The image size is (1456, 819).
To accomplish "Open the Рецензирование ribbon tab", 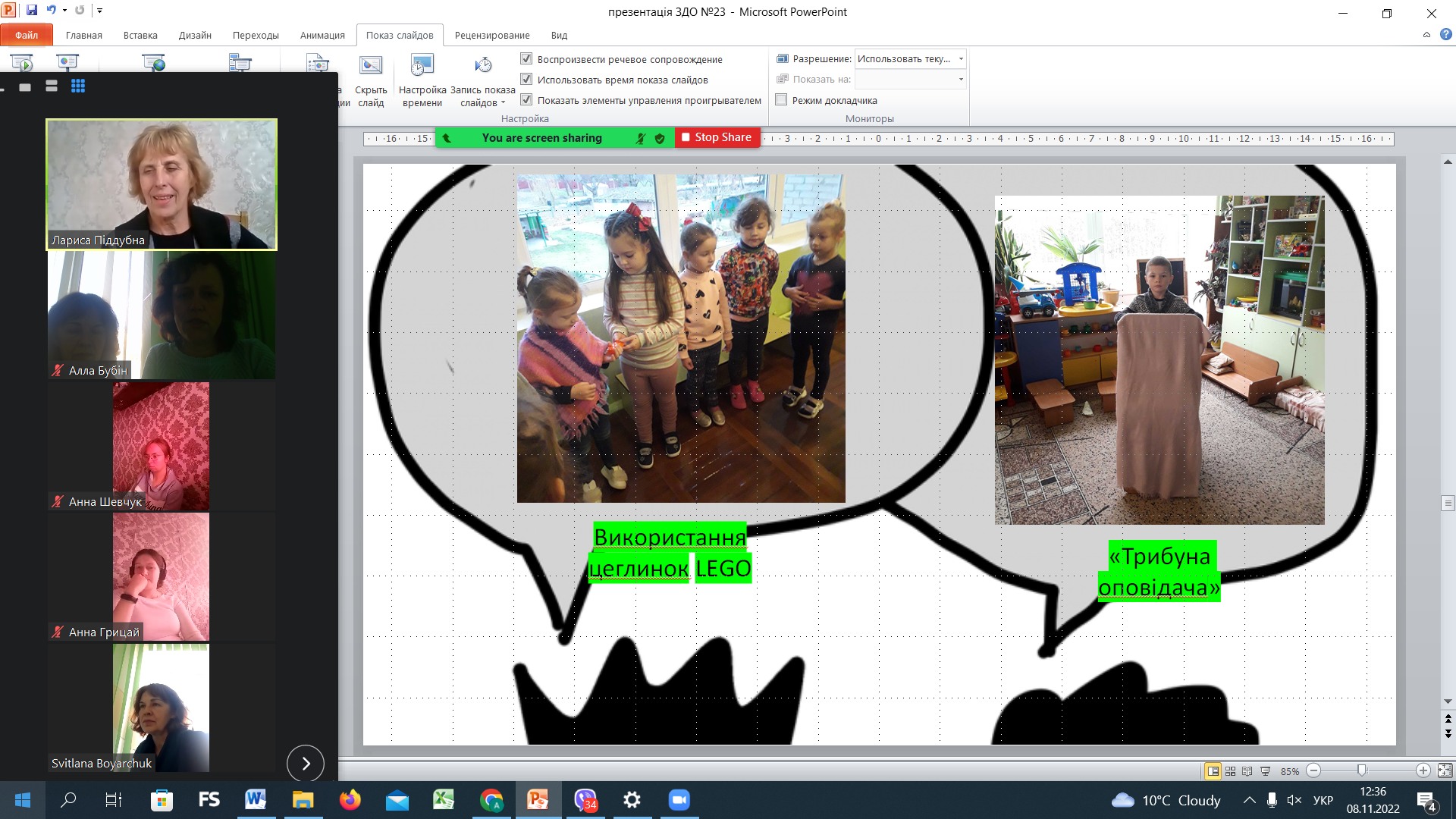I will [x=491, y=35].
